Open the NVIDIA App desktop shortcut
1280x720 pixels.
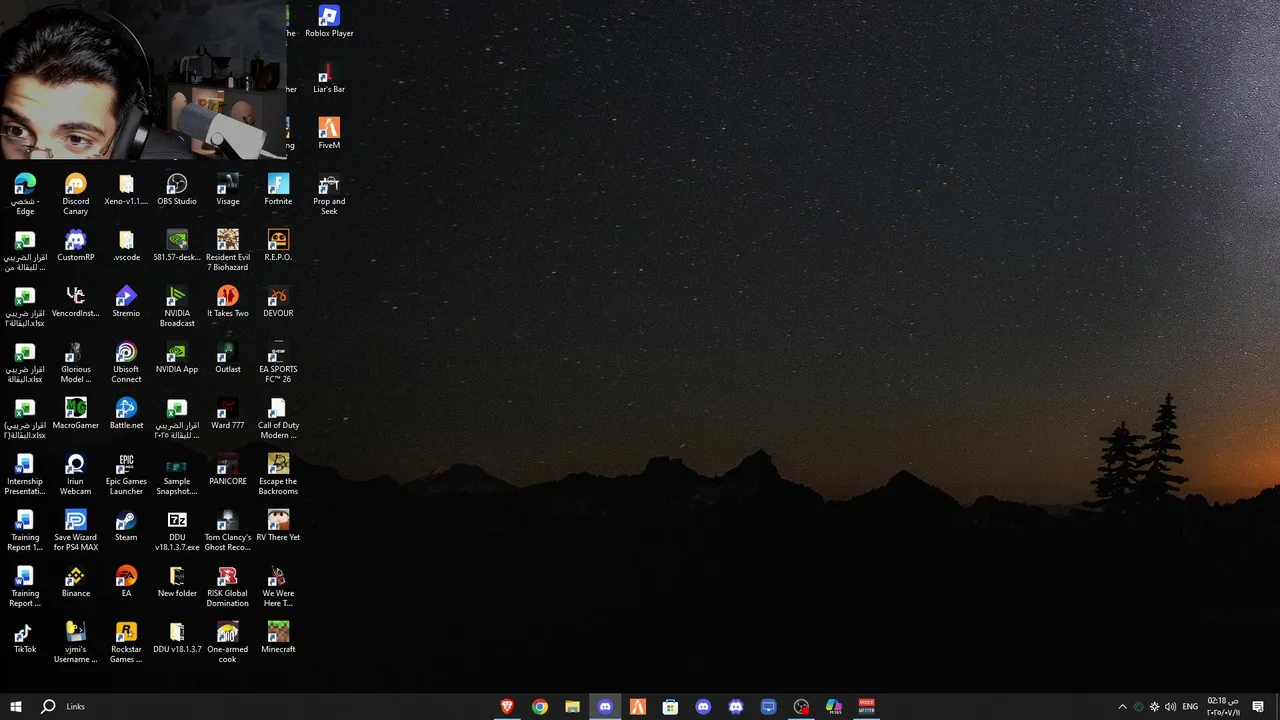tap(177, 358)
